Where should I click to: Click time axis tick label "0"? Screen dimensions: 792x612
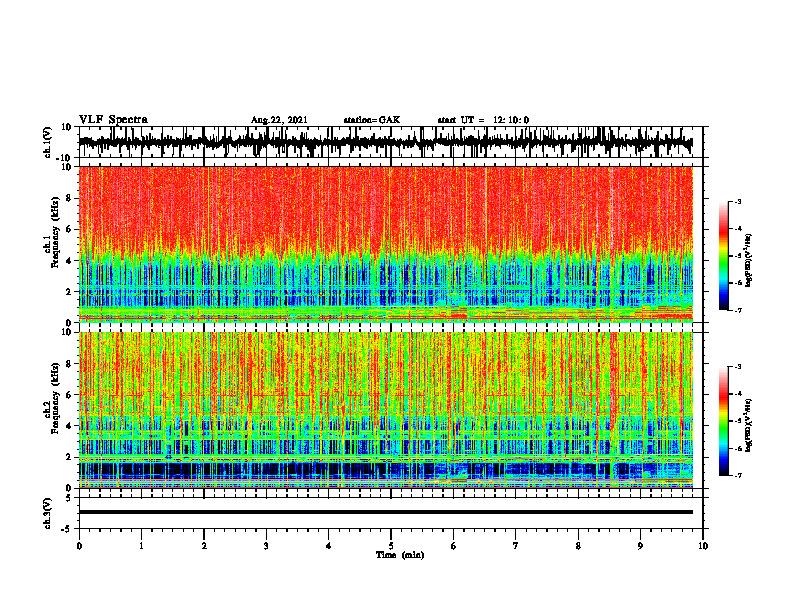pos(79,546)
